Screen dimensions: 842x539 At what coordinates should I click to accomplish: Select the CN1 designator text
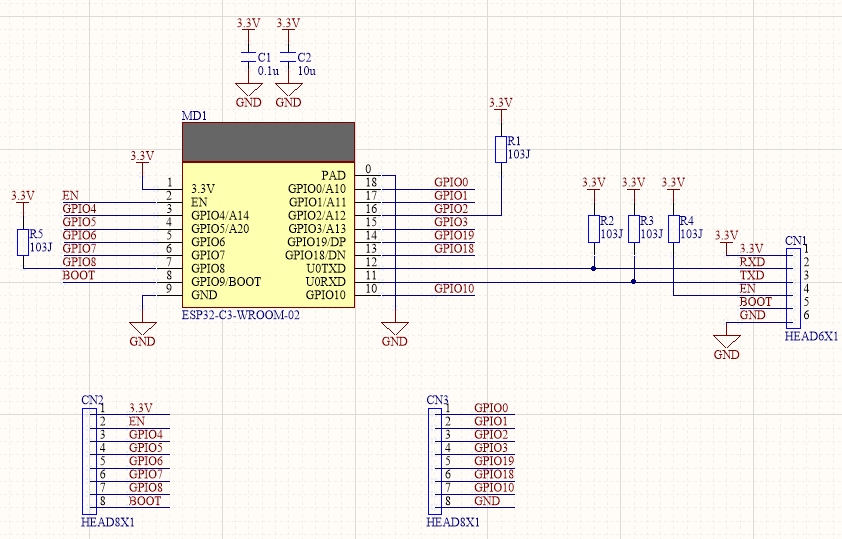click(x=796, y=241)
